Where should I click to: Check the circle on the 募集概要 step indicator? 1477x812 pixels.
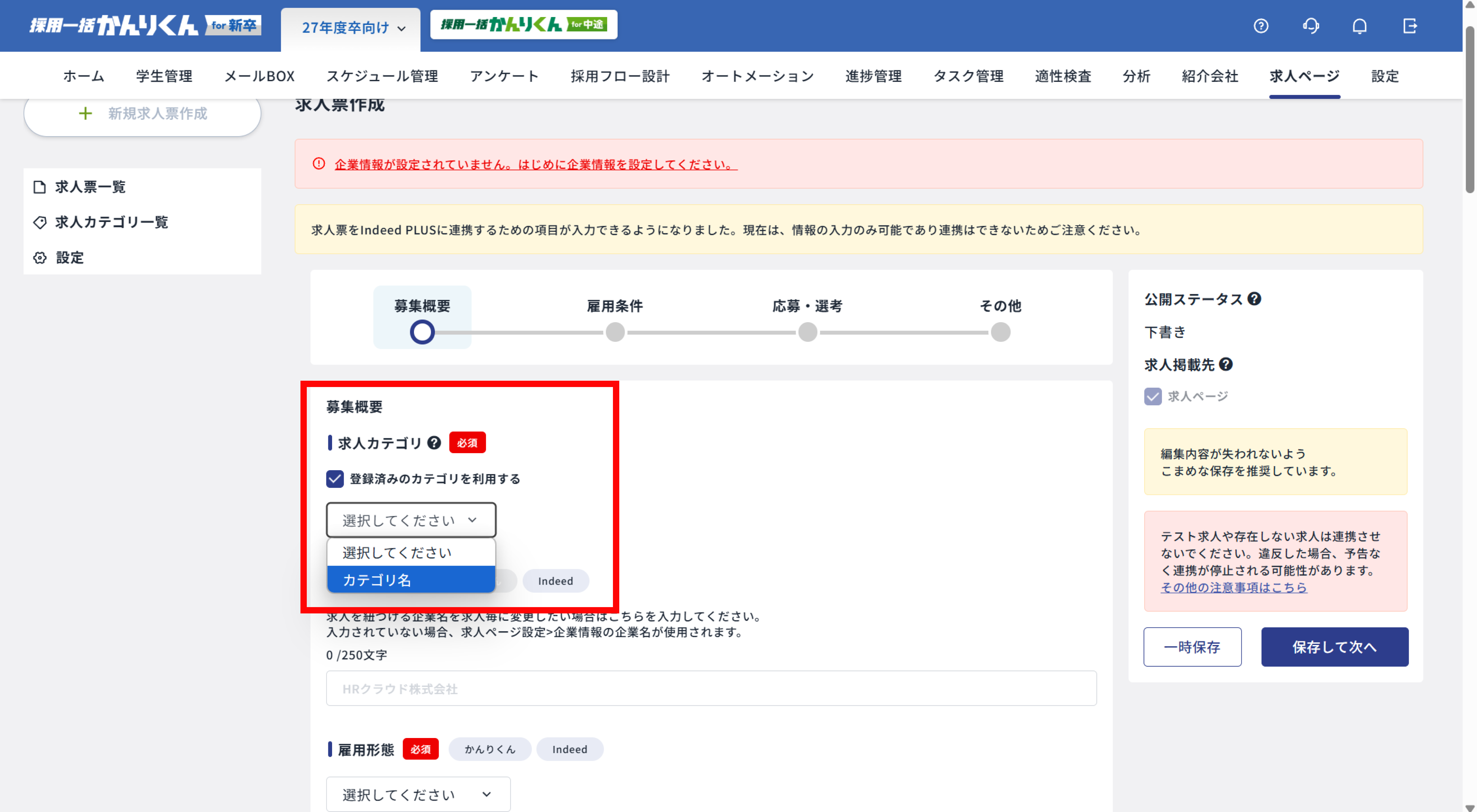tap(422, 332)
